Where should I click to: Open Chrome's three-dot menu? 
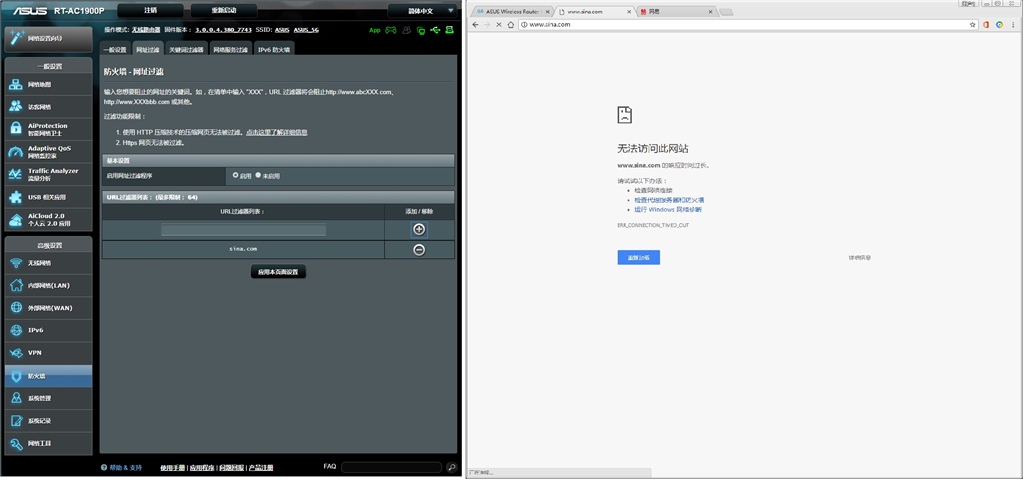1014,24
